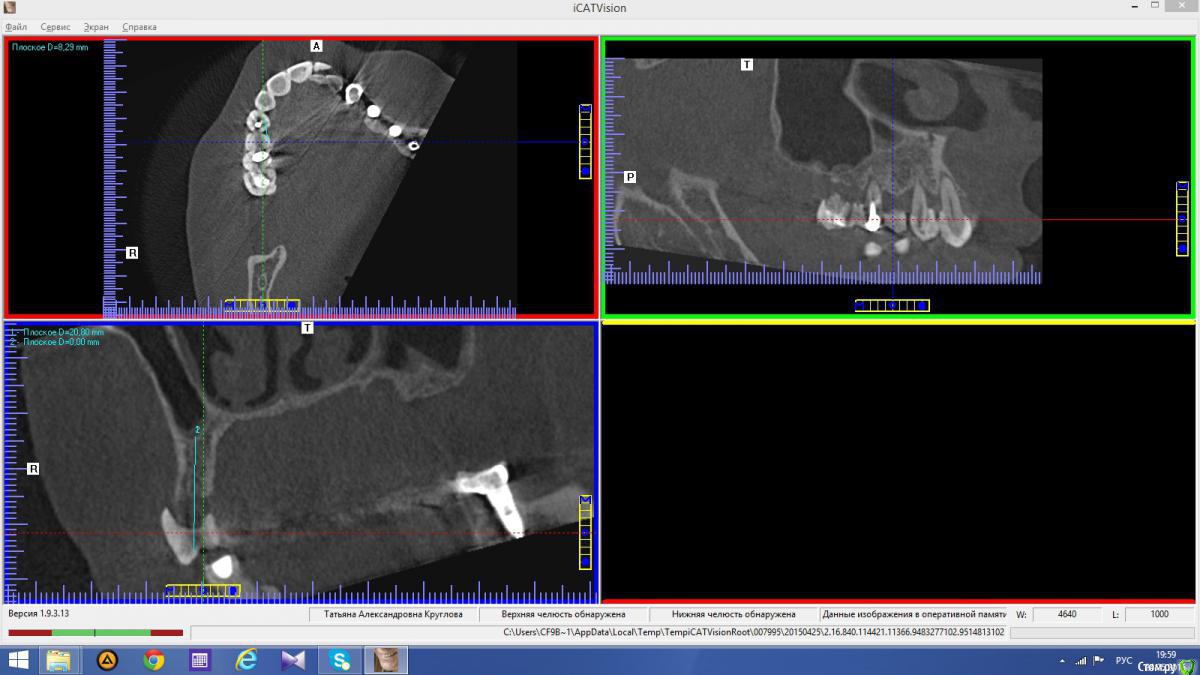
Task: Click the window width W value field
Action: click(1067, 614)
